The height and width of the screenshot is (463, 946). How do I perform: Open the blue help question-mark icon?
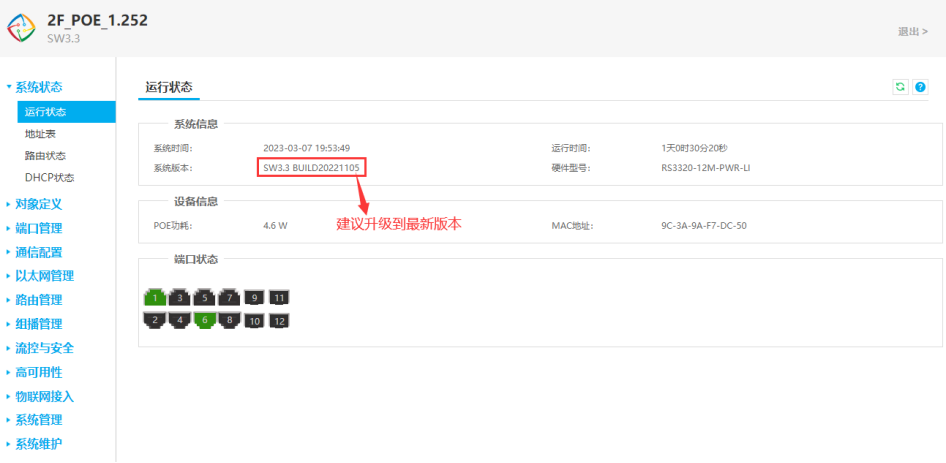pos(920,87)
